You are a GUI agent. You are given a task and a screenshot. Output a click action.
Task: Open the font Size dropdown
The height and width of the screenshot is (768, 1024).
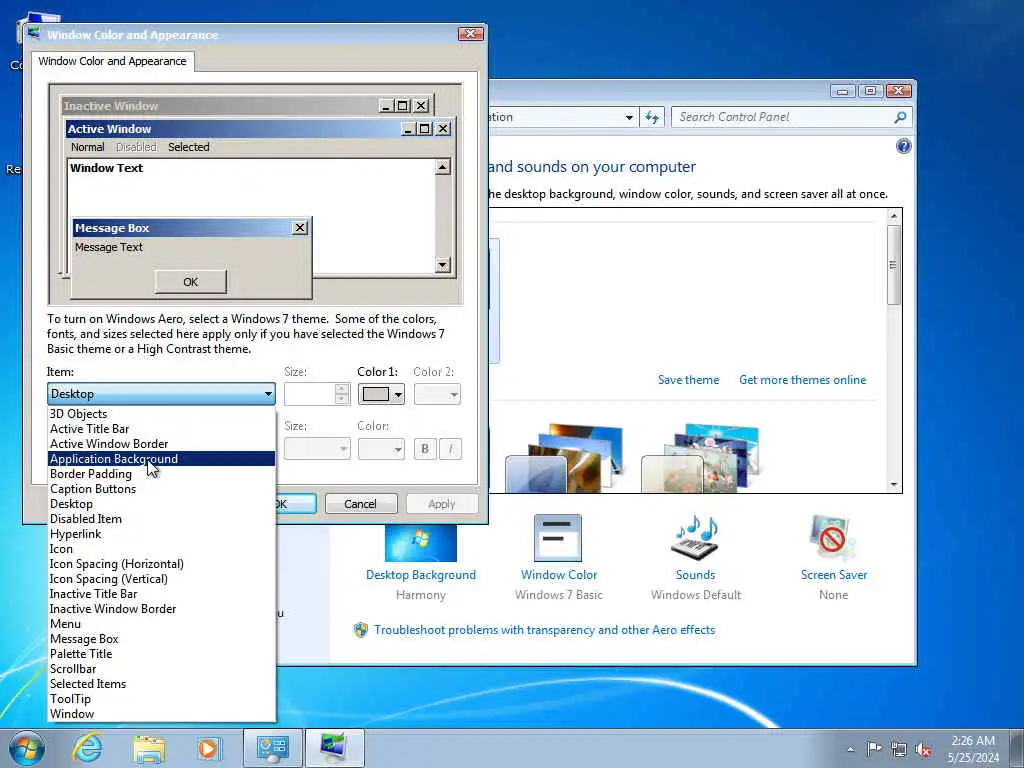point(317,449)
